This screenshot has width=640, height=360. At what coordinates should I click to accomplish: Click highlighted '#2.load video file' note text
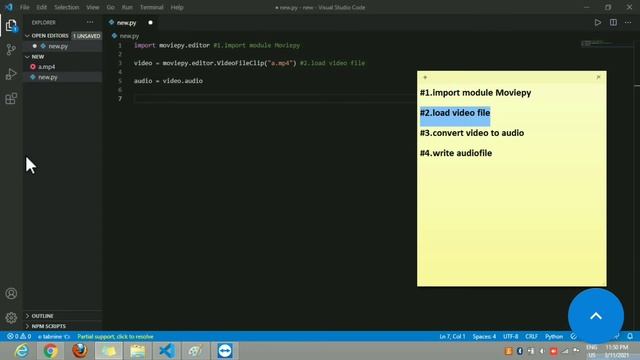point(455,113)
